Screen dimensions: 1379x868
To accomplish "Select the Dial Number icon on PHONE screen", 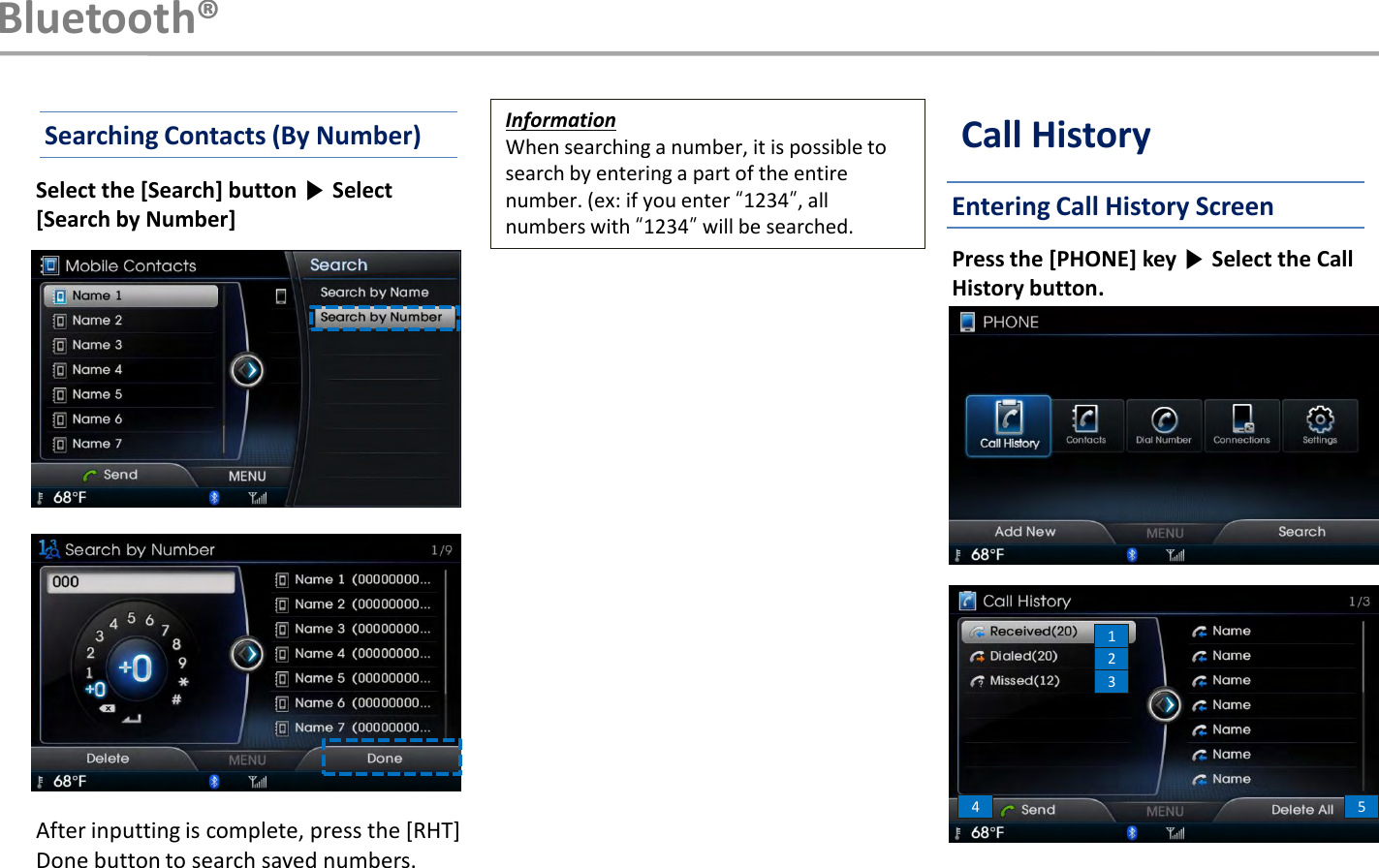I will 1164,424.
